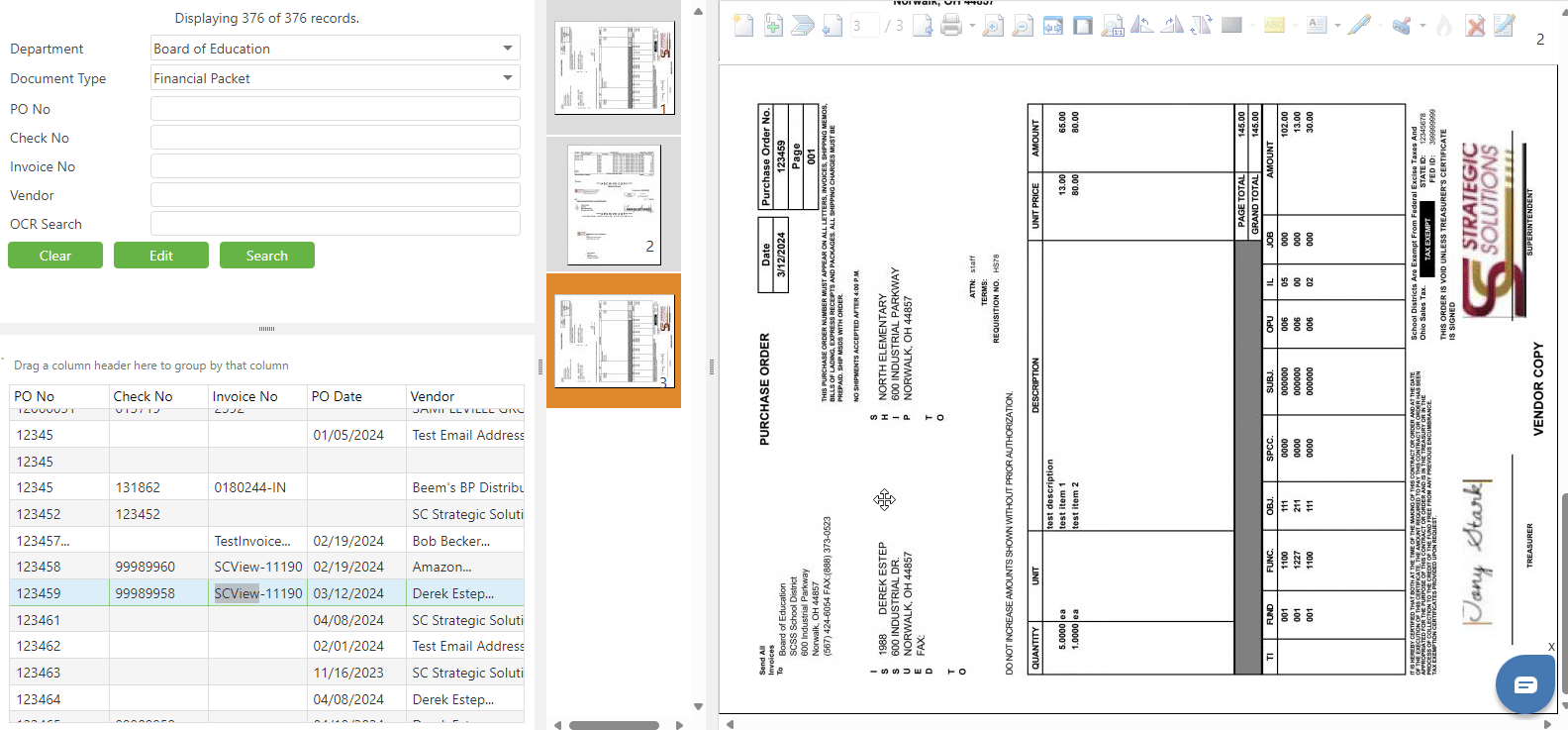The width and height of the screenshot is (1568, 730).
Task: Click the zoom out magnifier icon
Action: click(1023, 26)
